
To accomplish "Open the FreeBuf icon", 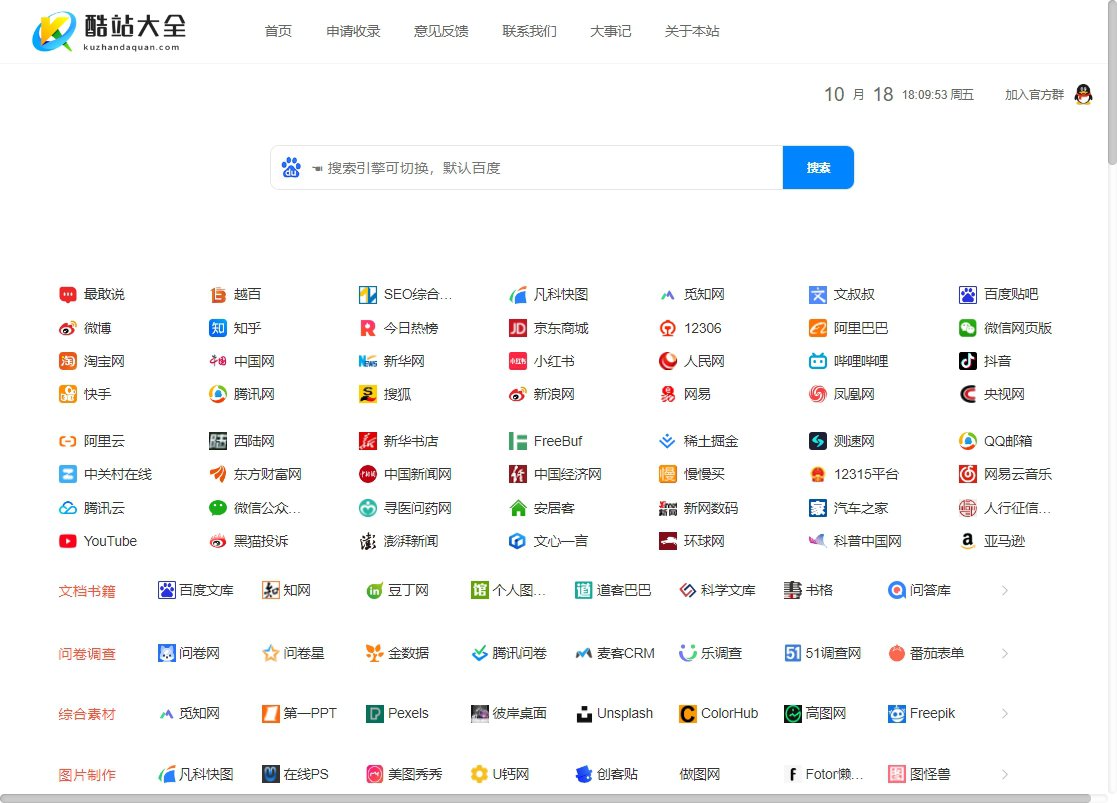I will [518, 442].
